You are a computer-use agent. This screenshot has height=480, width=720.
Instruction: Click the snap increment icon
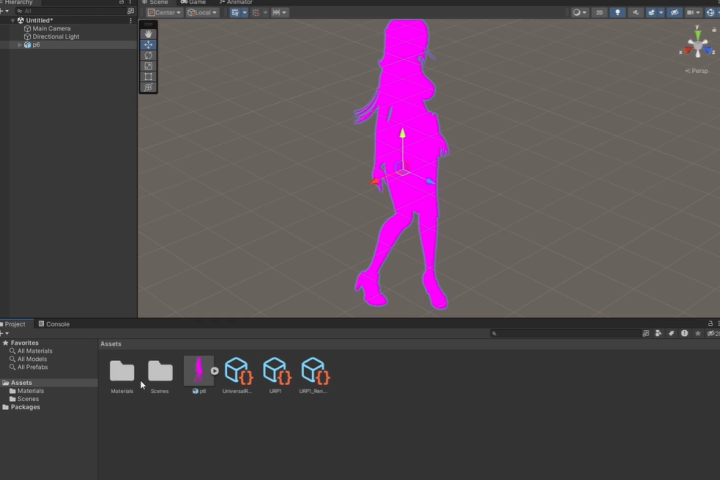tap(276, 12)
